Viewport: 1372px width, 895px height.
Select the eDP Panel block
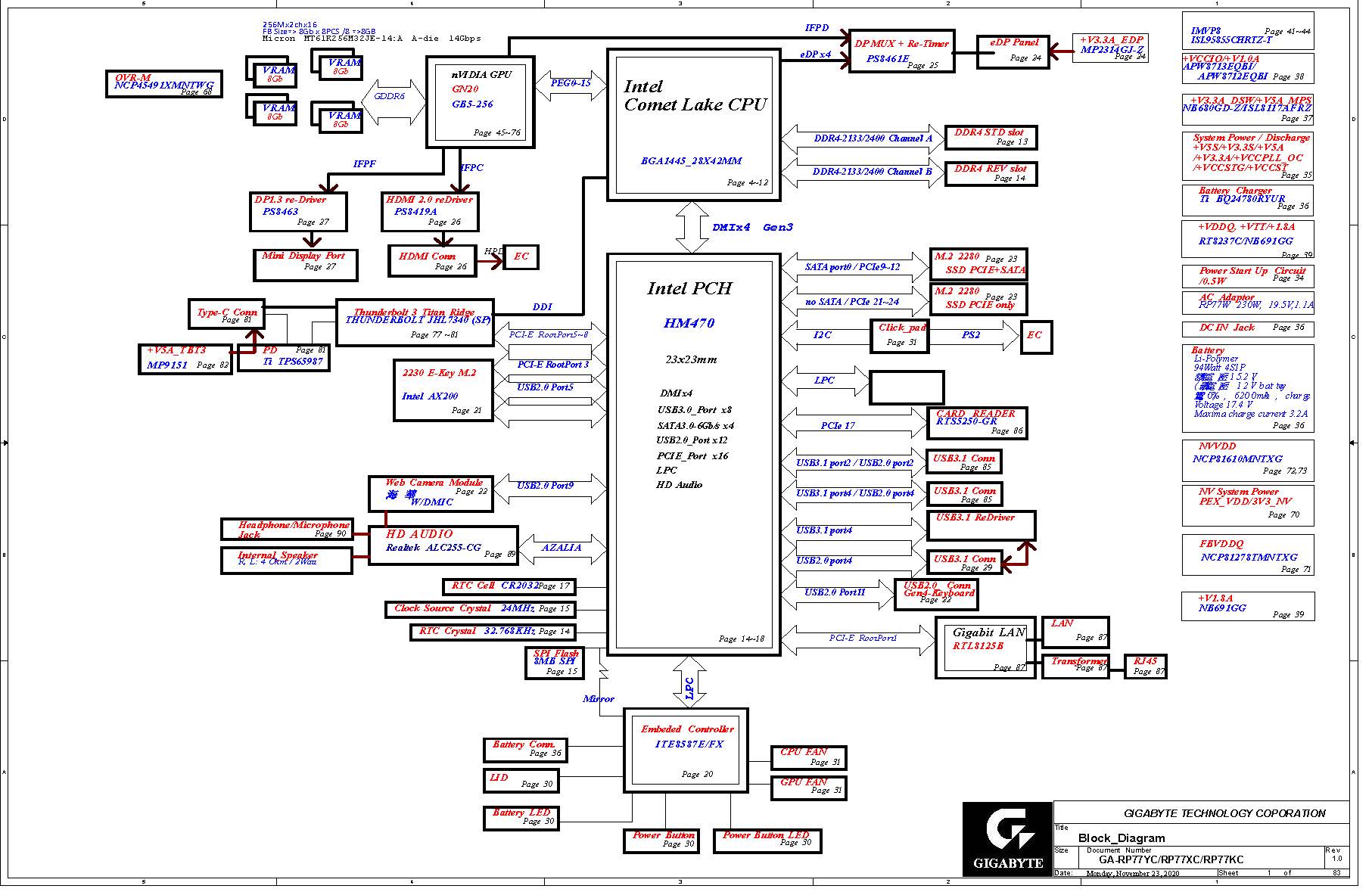pos(1013,51)
